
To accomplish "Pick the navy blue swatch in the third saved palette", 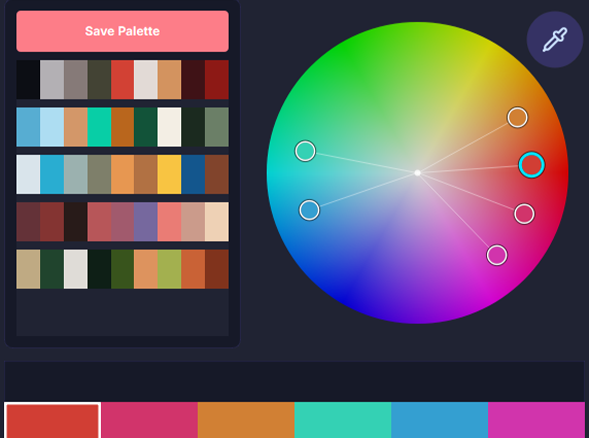I will pyautogui.click(x=193, y=174).
